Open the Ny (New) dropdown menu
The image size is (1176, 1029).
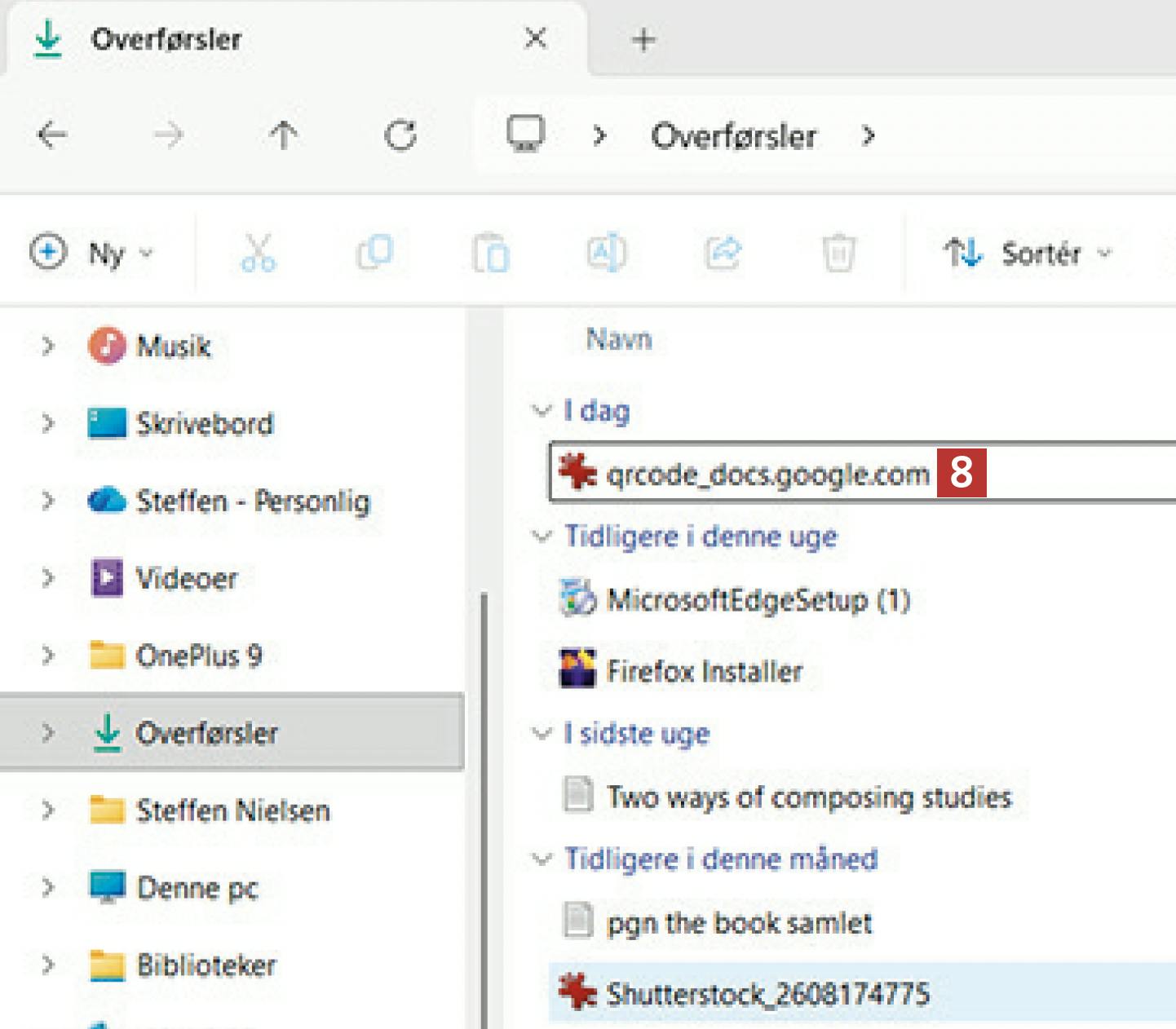point(91,253)
